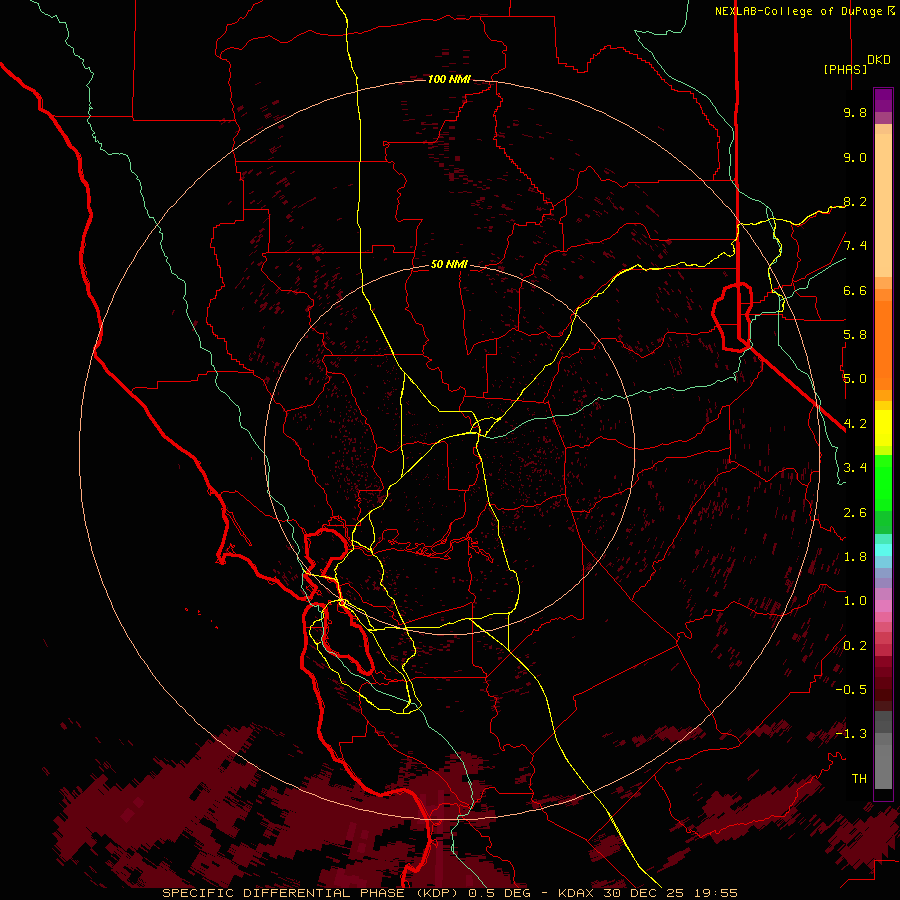Viewport: 900px width, 900px height.
Task: Select the 9.8 scale value
Action: 855,112
